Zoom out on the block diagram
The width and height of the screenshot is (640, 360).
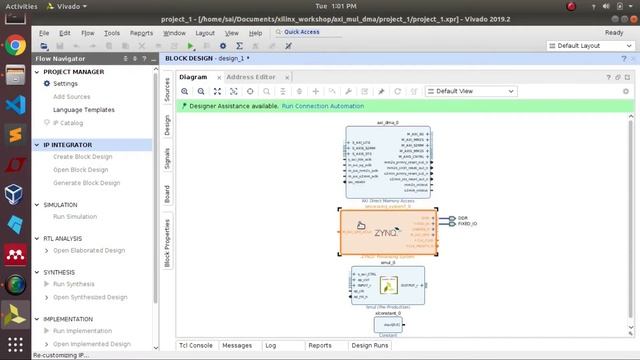point(201,91)
